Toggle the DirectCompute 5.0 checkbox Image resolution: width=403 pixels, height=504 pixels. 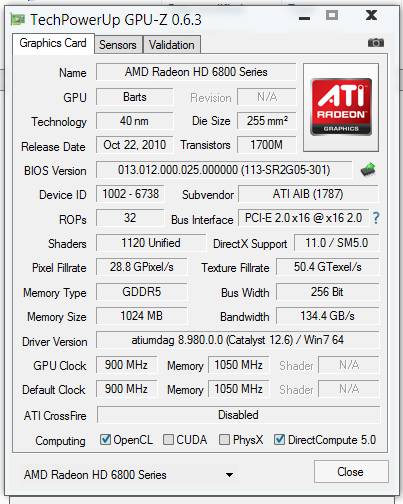(x=279, y=439)
